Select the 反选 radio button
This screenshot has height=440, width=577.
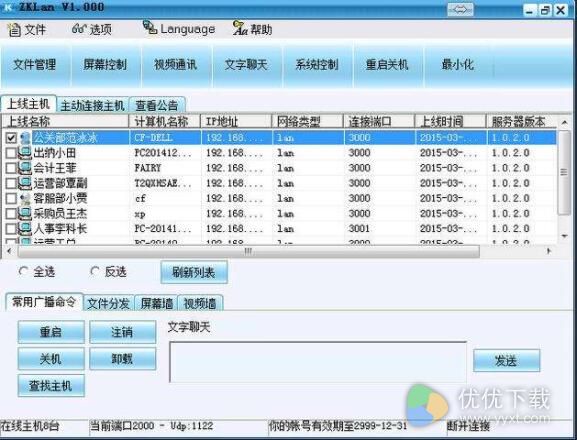[x=95, y=272]
